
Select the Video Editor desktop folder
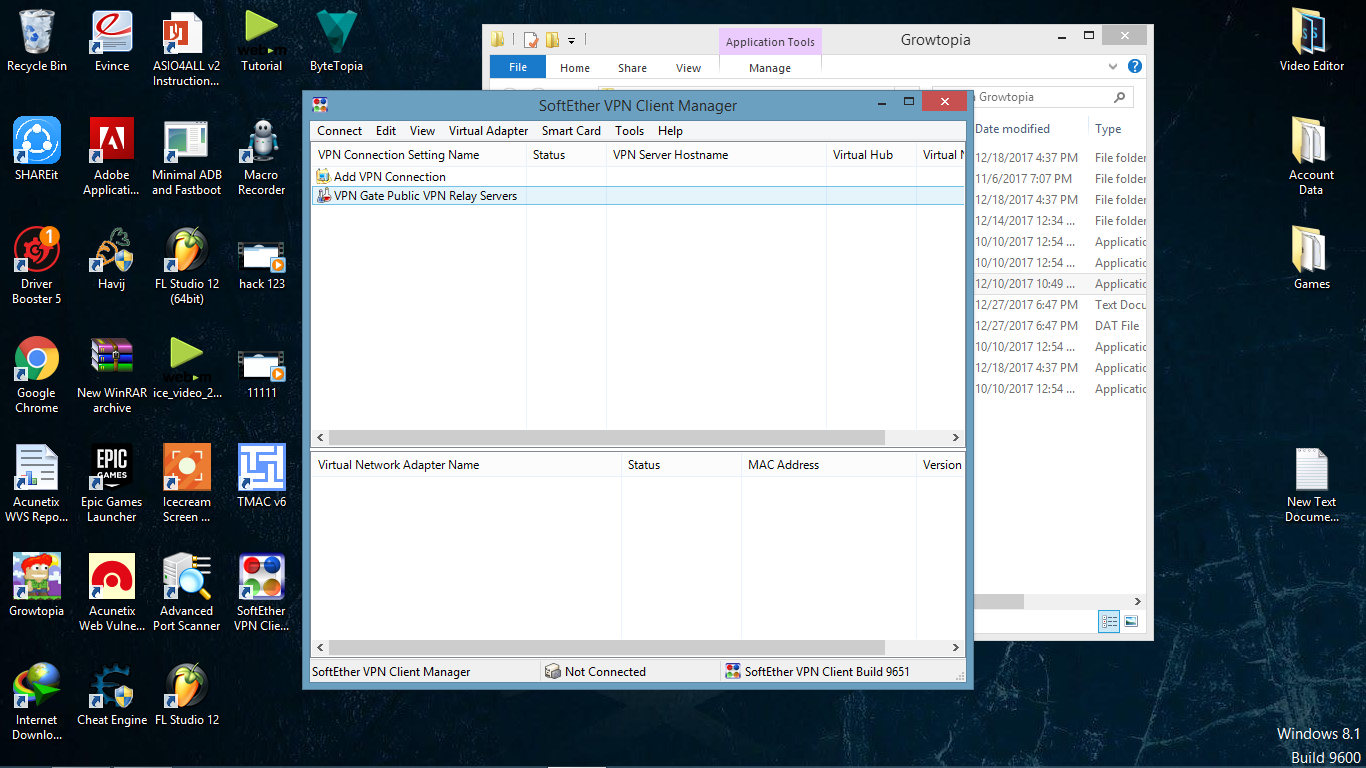pos(1311,41)
